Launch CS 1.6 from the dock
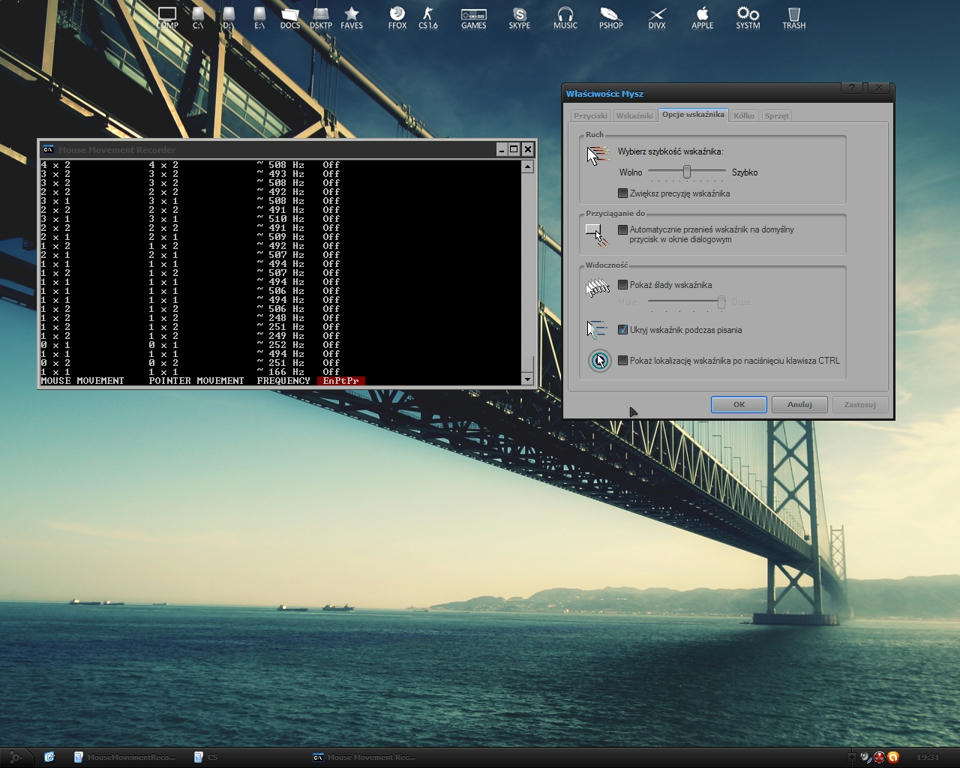The image size is (960, 768). pyautogui.click(x=428, y=18)
